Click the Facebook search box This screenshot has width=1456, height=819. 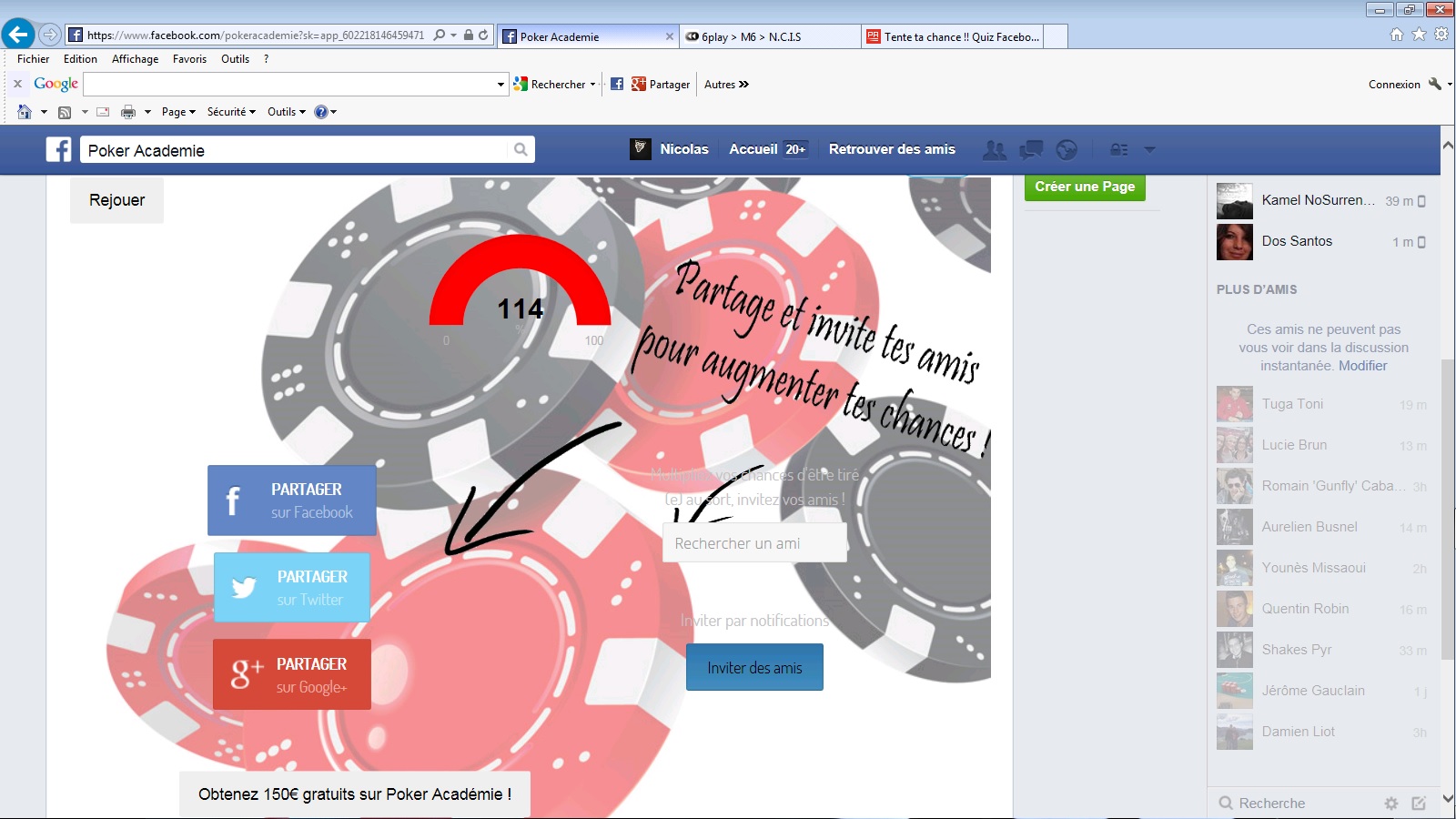tap(295, 150)
